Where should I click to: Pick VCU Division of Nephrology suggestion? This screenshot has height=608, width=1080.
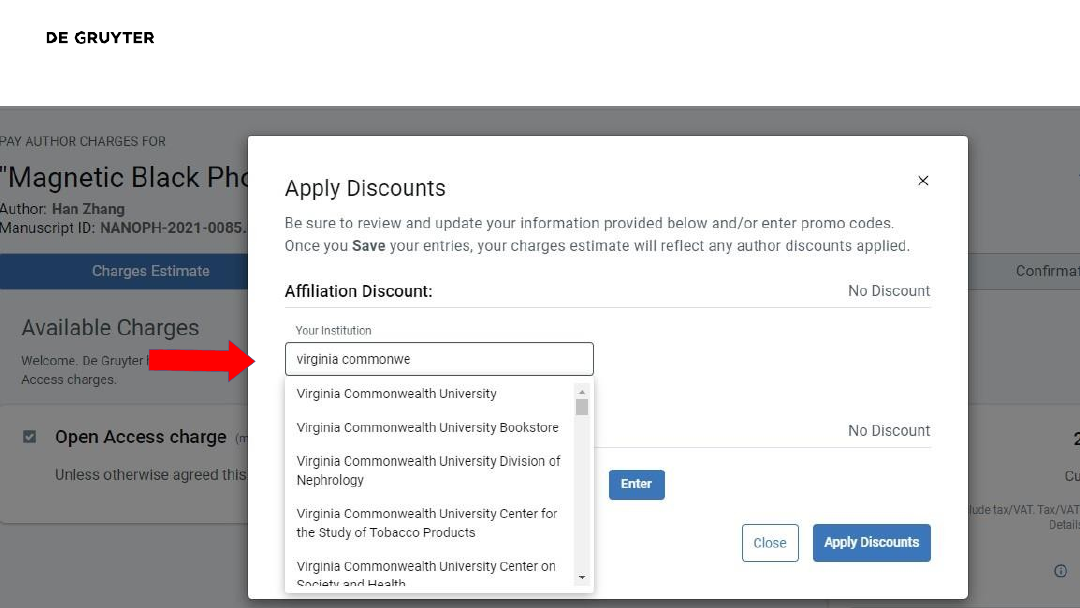(x=428, y=470)
